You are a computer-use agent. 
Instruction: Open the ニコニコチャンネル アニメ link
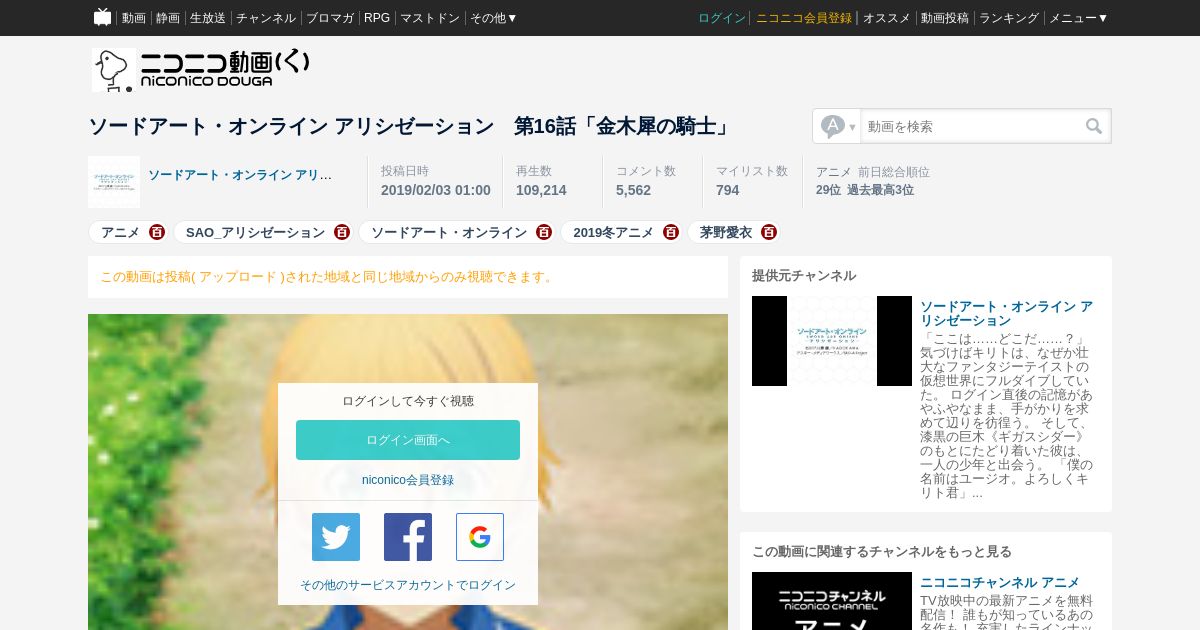click(1000, 582)
